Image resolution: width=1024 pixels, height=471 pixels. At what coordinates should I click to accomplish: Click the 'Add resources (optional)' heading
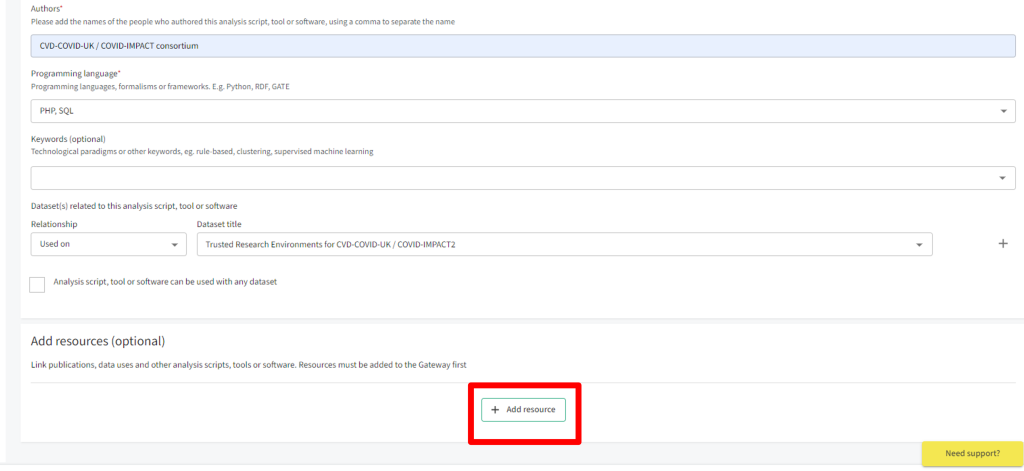[x=98, y=342]
